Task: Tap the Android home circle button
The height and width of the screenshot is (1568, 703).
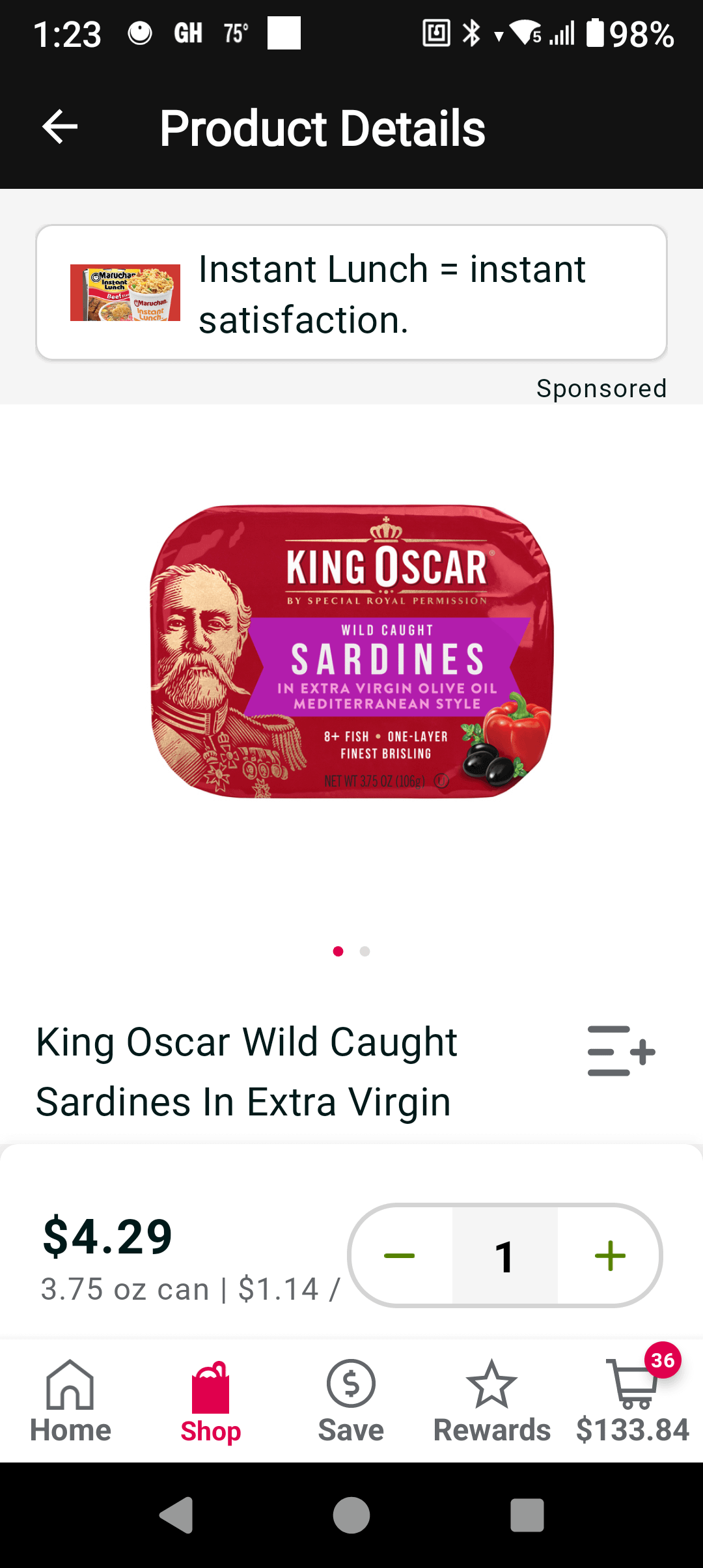Action: pyautogui.click(x=351, y=1515)
